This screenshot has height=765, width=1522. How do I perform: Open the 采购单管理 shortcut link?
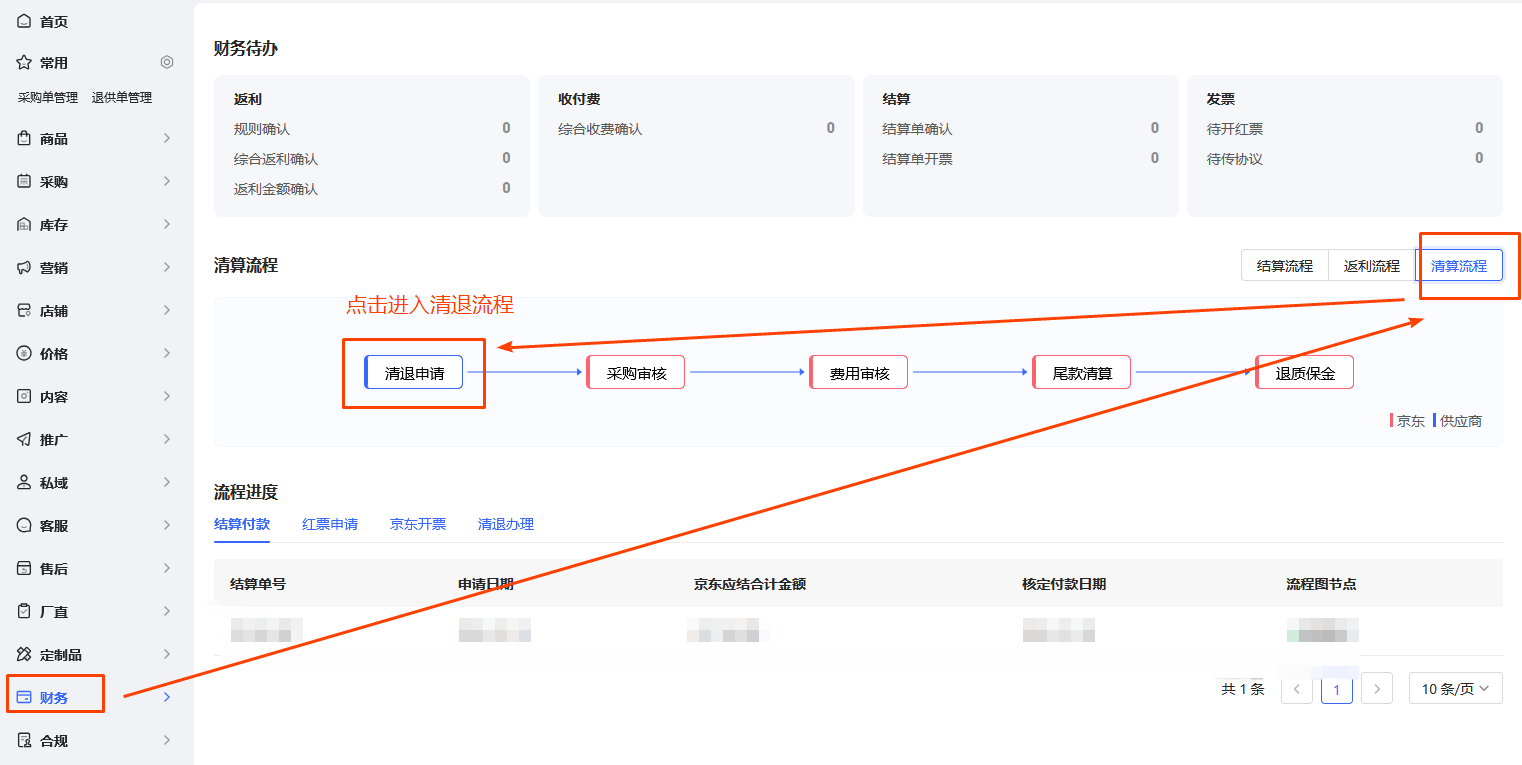click(48, 98)
